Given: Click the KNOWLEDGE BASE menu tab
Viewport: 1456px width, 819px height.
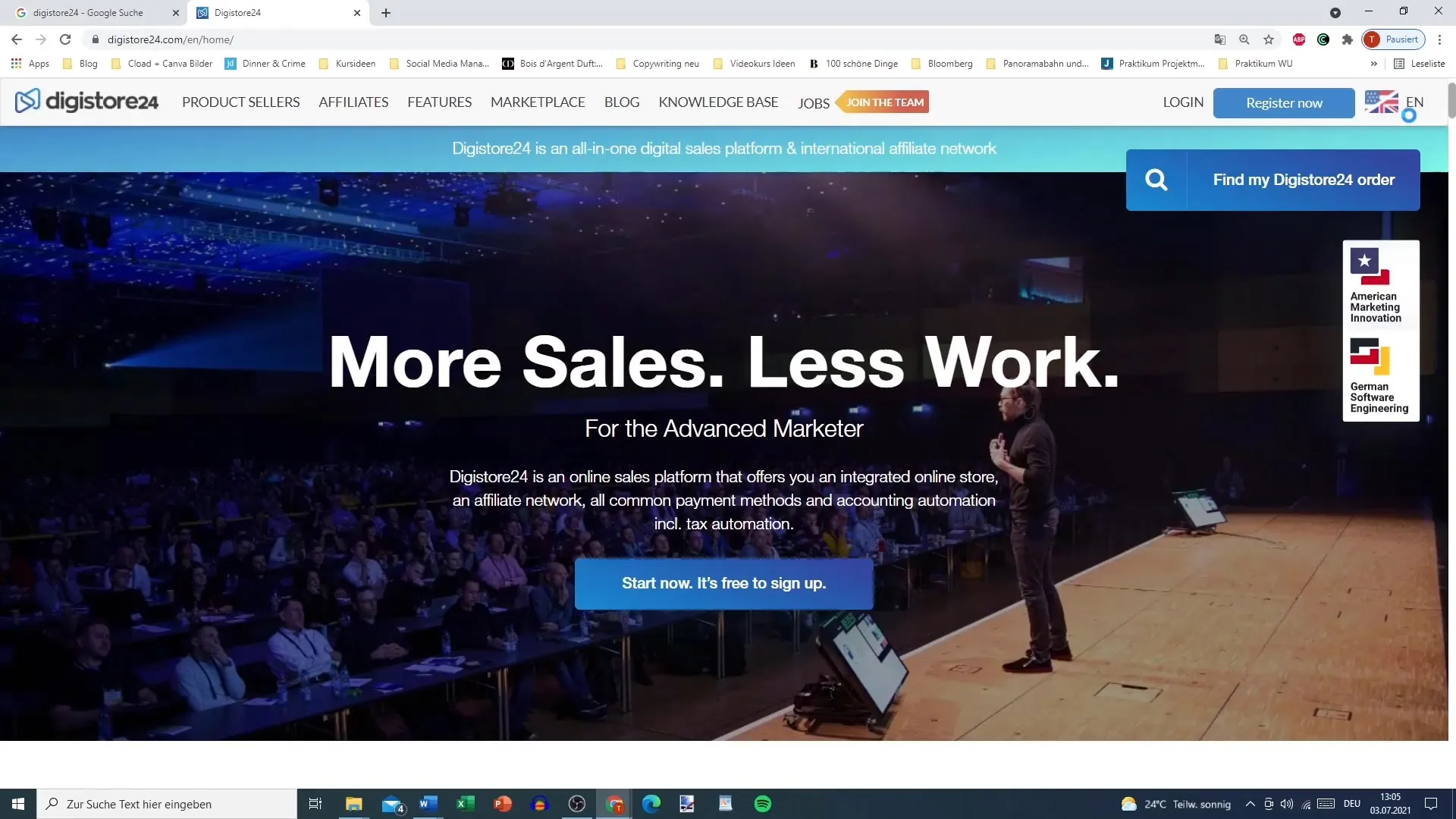Looking at the screenshot, I should (718, 102).
